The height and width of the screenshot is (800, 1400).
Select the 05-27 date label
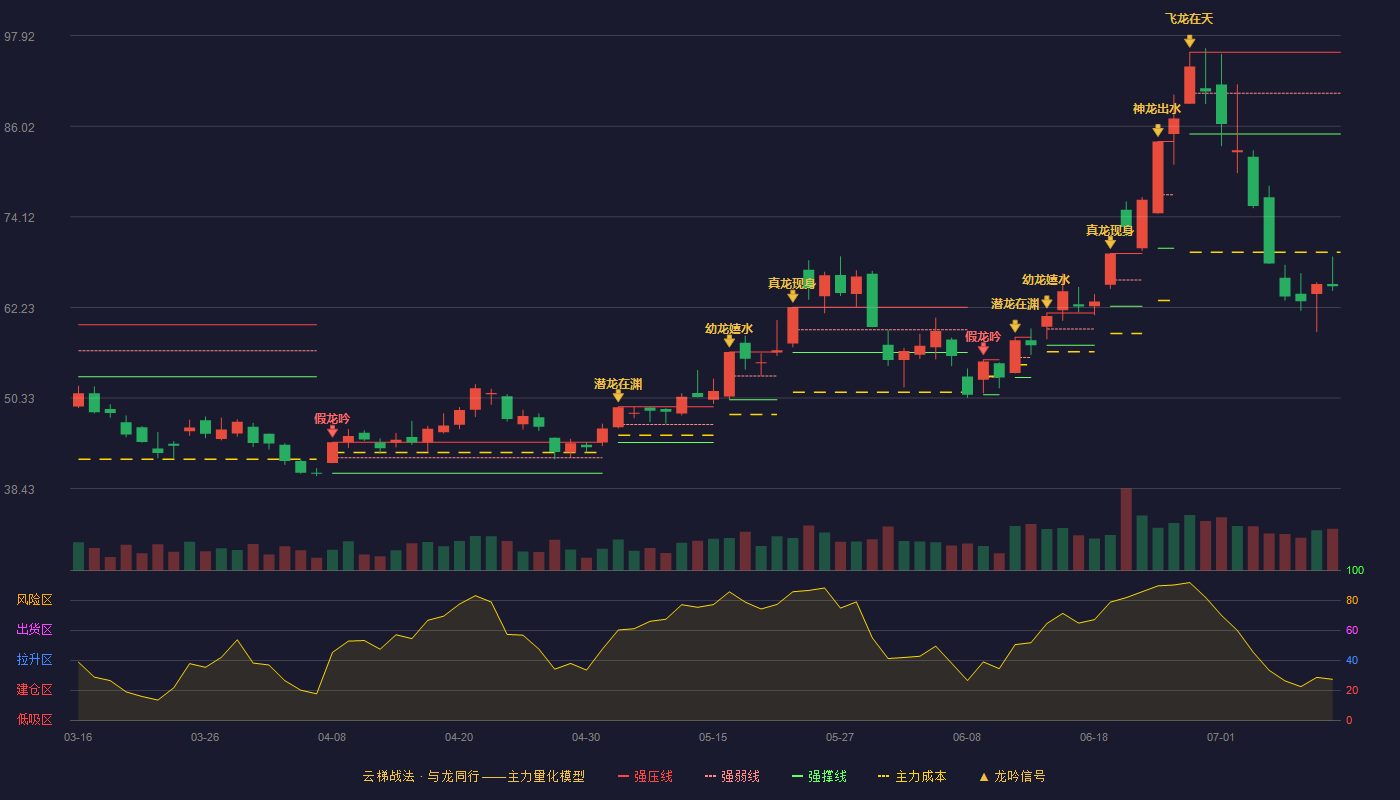coord(840,737)
